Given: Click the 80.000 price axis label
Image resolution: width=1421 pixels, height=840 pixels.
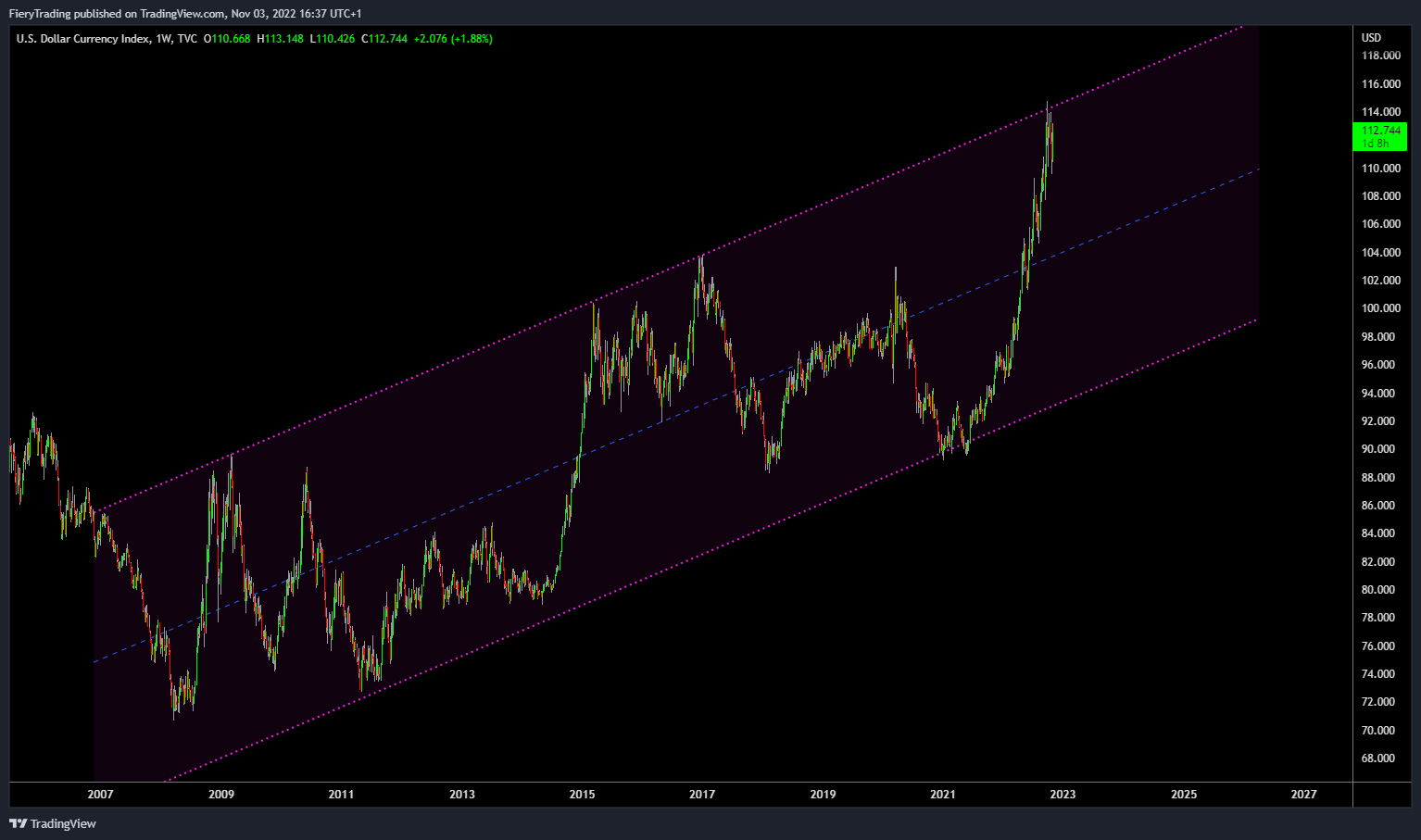Looking at the screenshot, I should click(x=1380, y=590).
